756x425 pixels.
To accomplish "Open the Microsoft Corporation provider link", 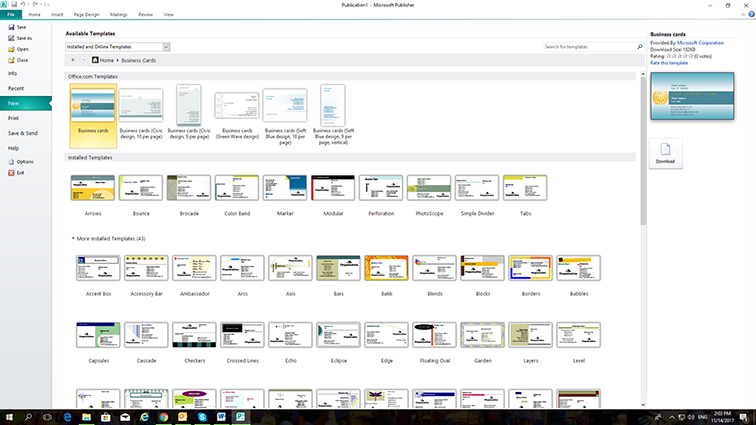I will 700,43.
